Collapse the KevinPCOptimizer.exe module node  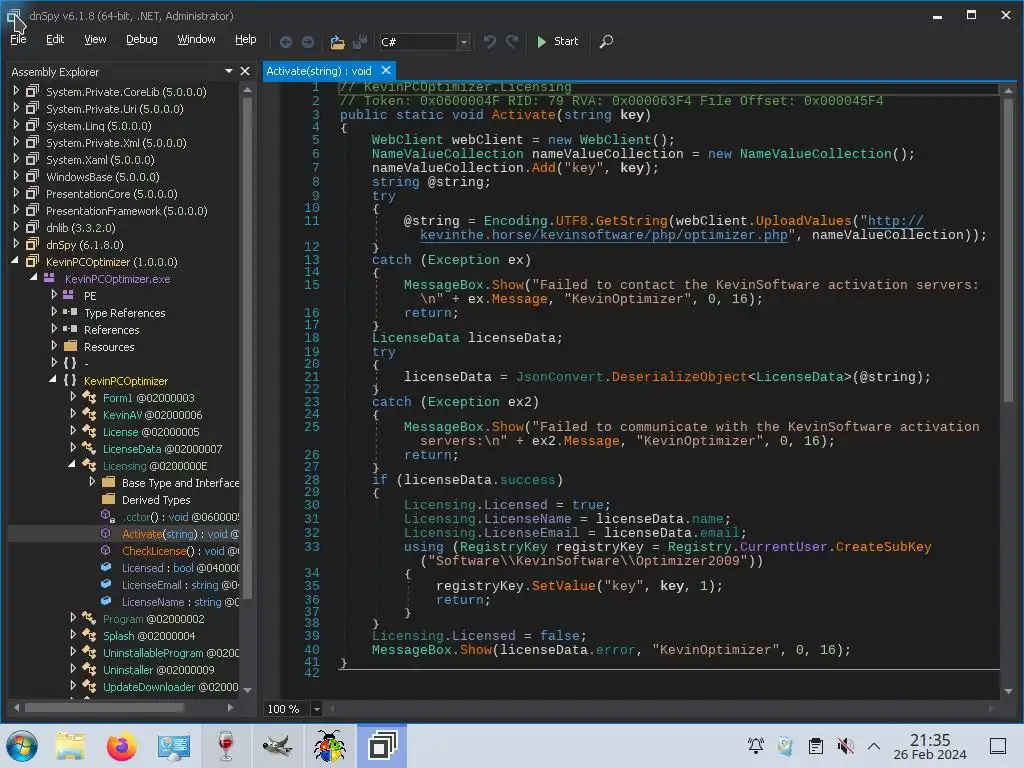click(33, 278)
